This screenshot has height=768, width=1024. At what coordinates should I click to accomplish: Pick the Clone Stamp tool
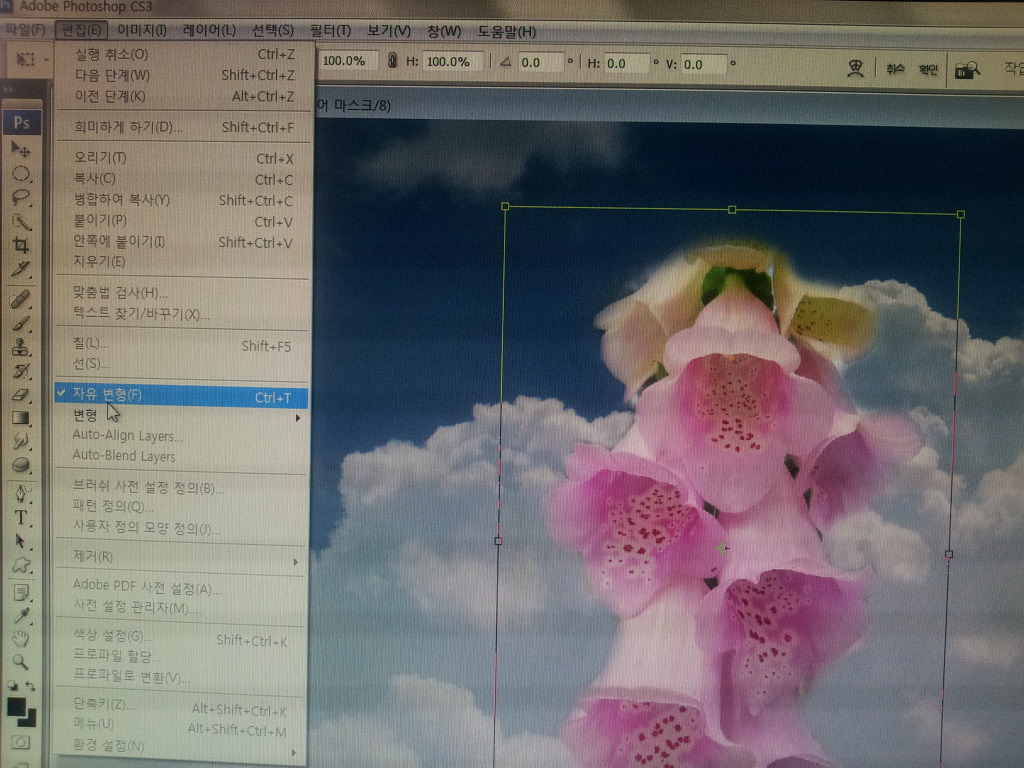point(21,347)
